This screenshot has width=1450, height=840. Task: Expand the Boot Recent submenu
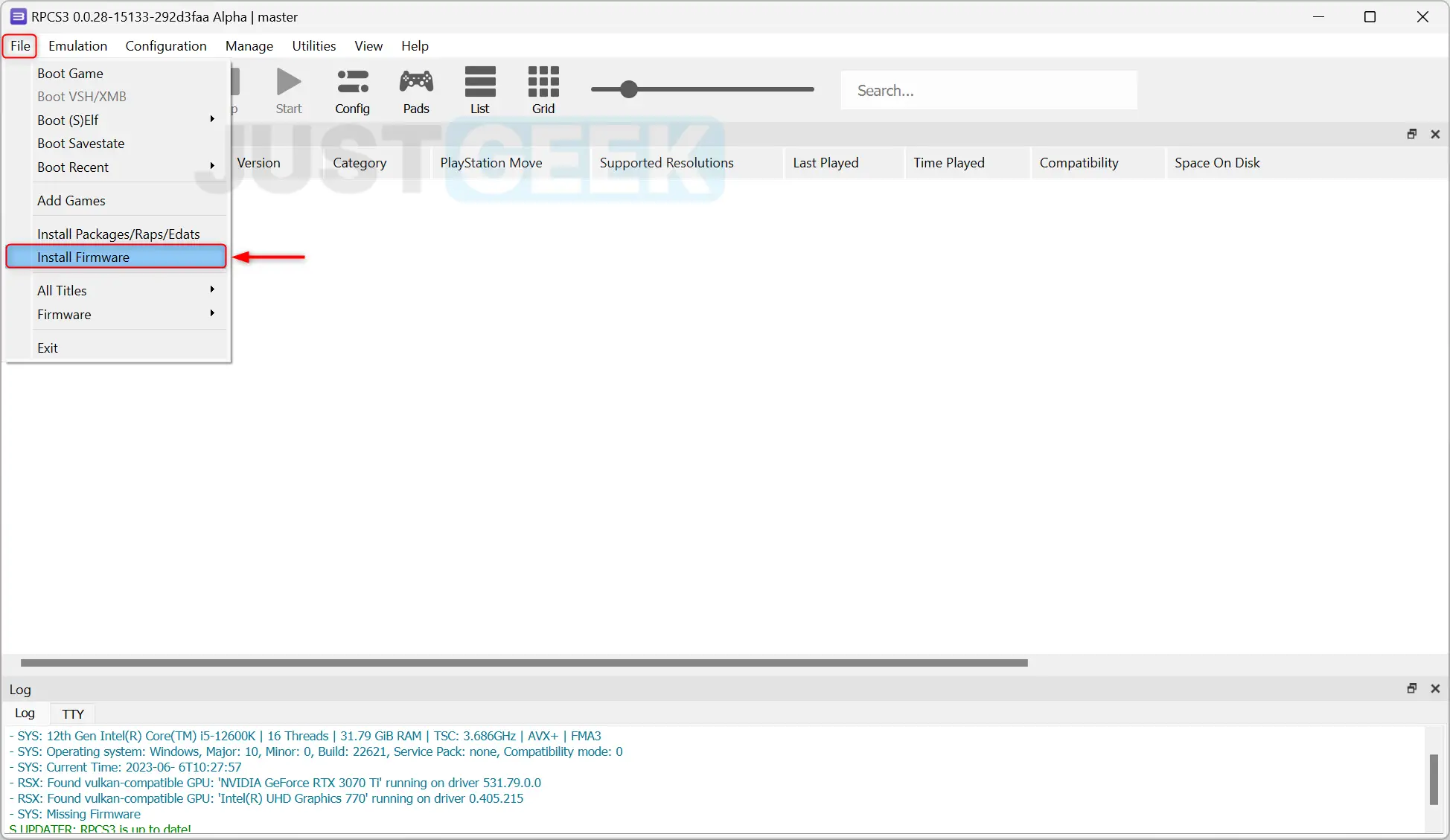(116, 167)
